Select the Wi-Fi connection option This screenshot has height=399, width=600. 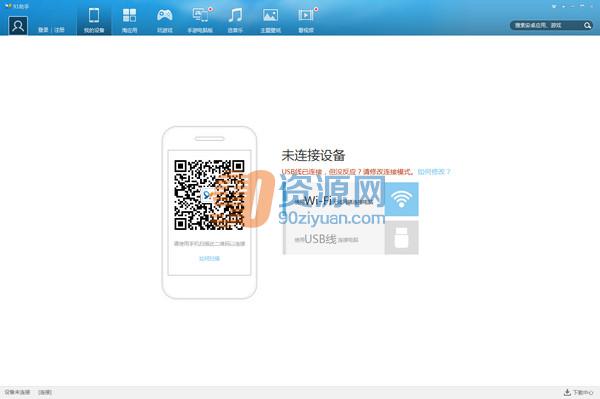351,200
